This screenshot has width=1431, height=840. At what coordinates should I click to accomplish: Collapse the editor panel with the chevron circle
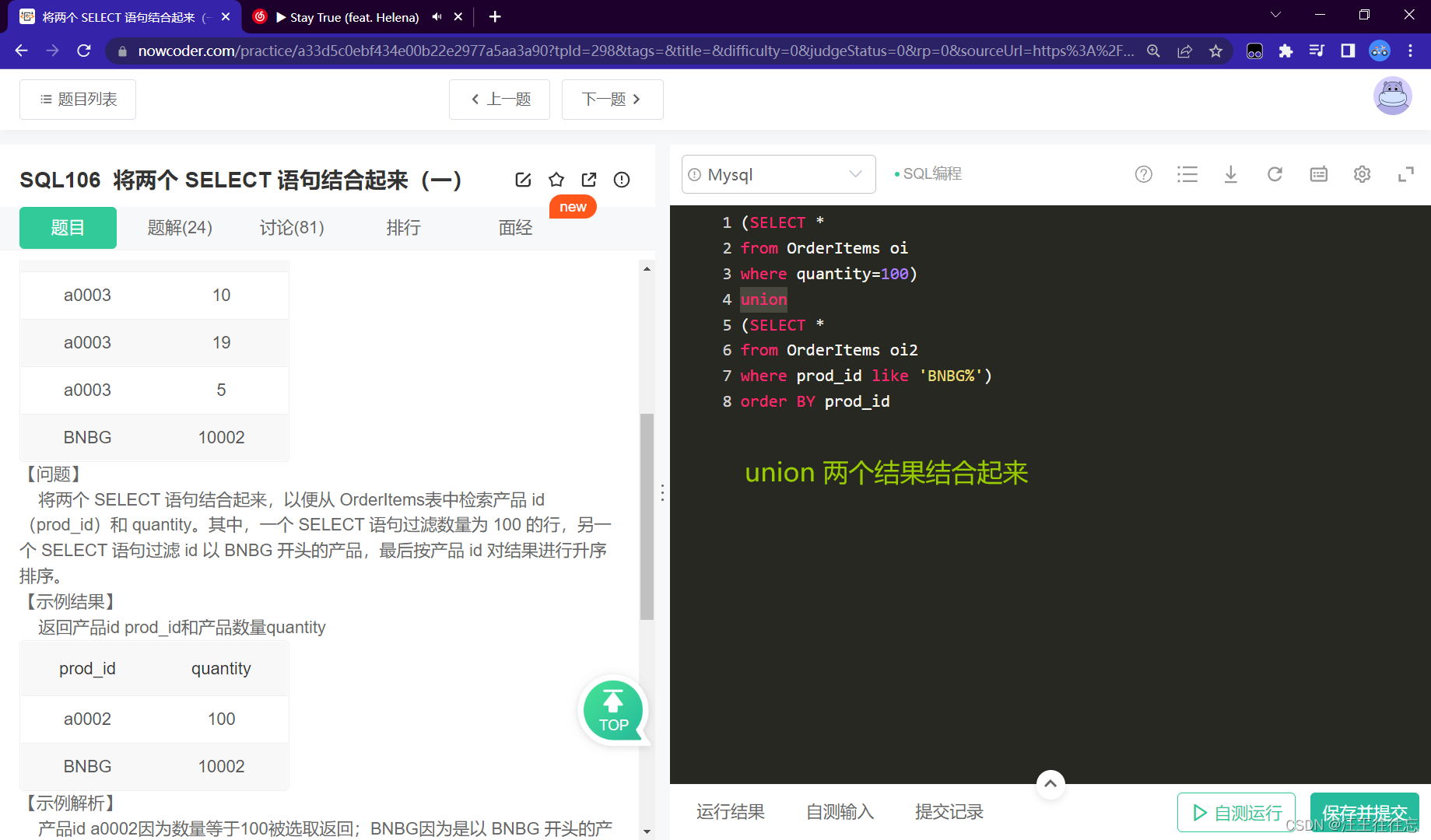(1050, 784)
